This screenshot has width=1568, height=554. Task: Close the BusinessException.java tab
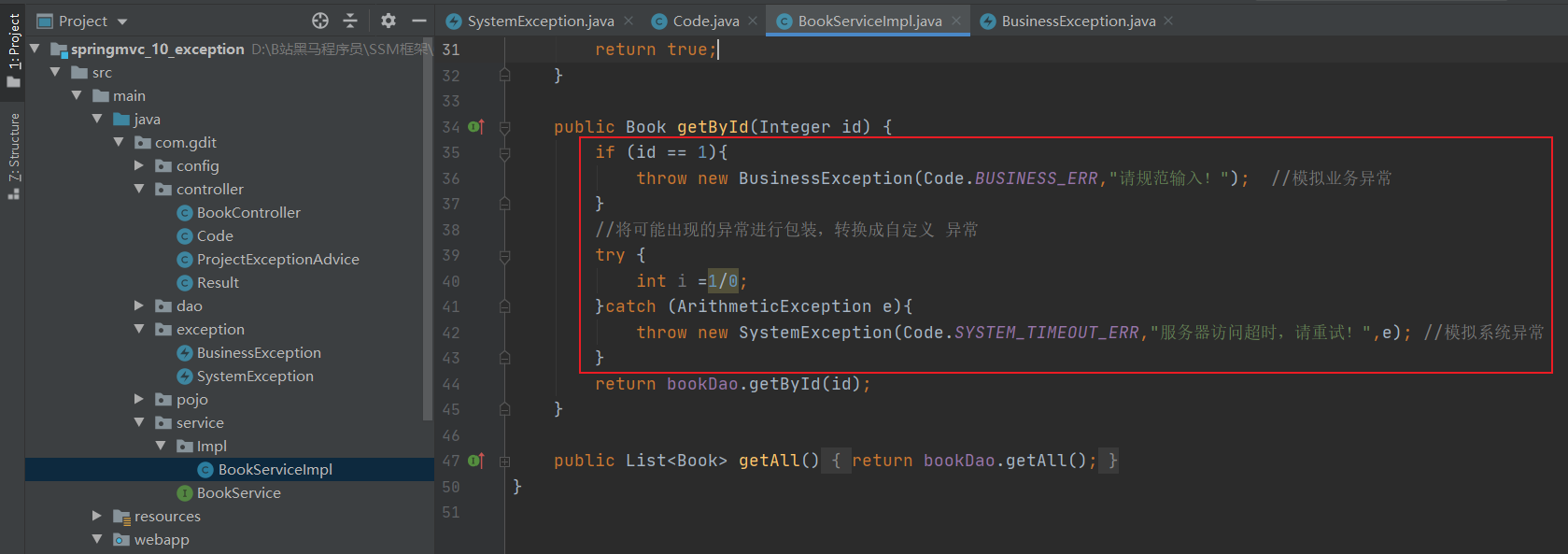[x=1168, y=21]
